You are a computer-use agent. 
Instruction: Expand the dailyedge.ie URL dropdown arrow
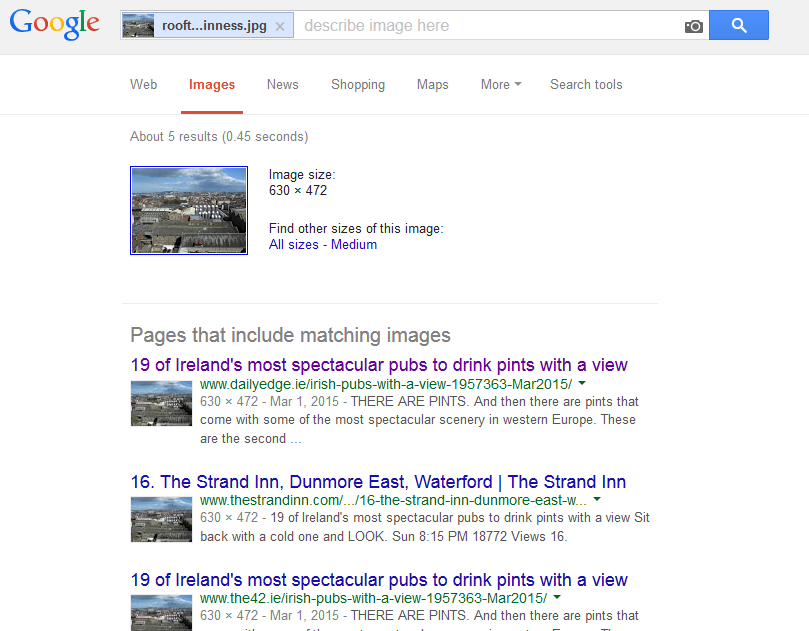582,383
